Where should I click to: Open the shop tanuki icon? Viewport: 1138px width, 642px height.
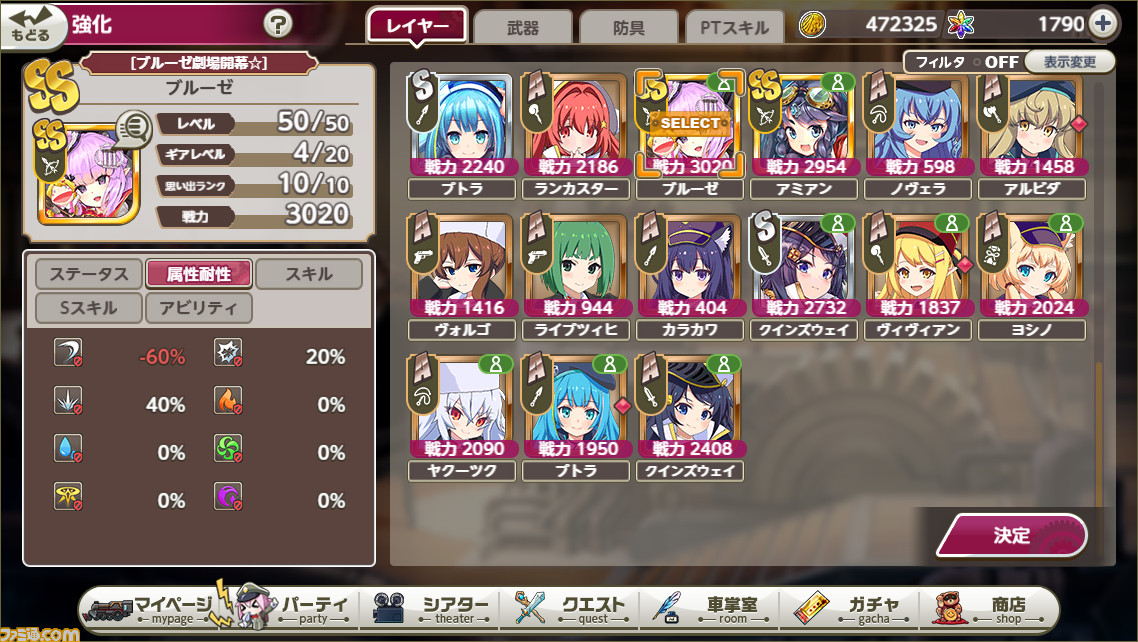click(951, 608)
